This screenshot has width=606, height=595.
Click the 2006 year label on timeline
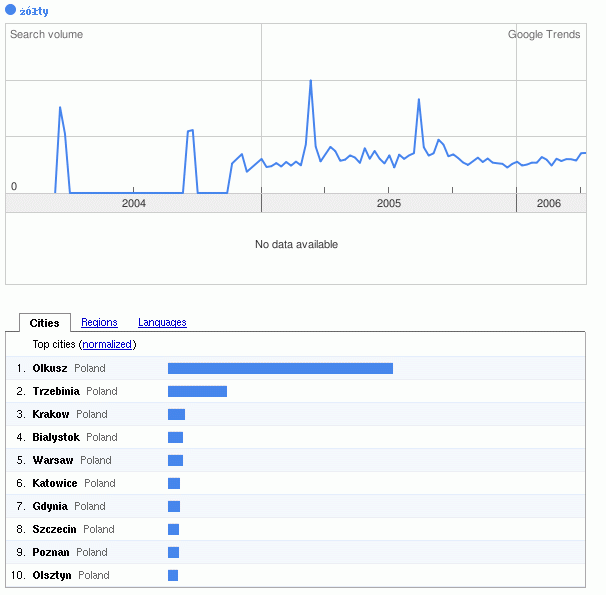coord(548,203)
